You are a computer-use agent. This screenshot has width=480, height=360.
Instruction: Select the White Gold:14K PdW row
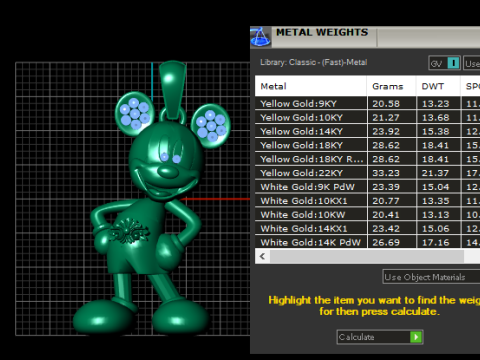(x=368, y=242)
